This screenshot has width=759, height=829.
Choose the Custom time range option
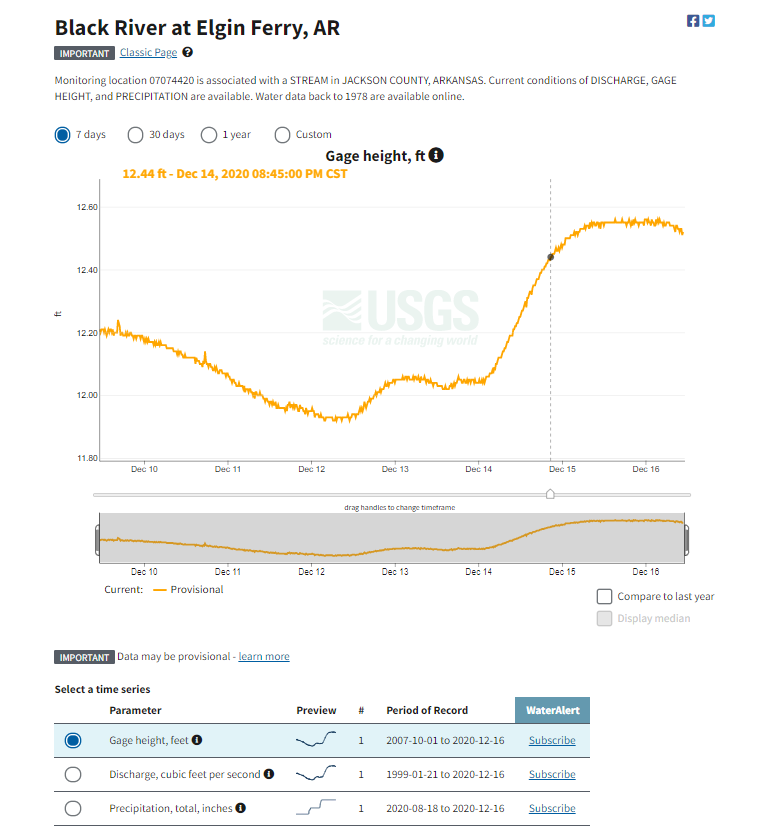pyautogui.click(x=282, y=135)
